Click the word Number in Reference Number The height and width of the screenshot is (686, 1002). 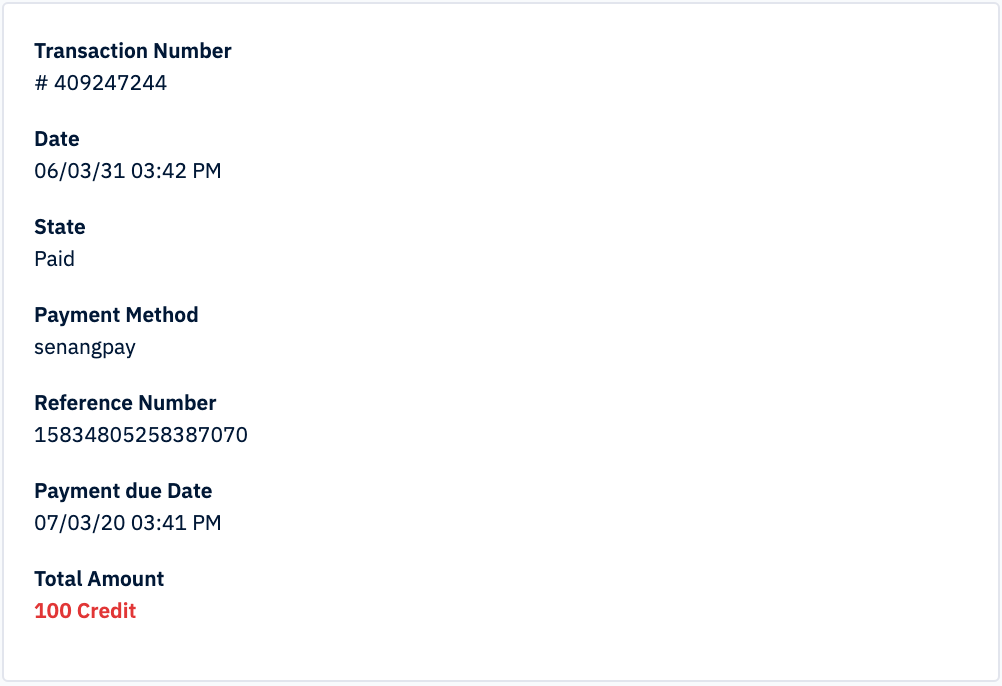[x=177, y=403]
